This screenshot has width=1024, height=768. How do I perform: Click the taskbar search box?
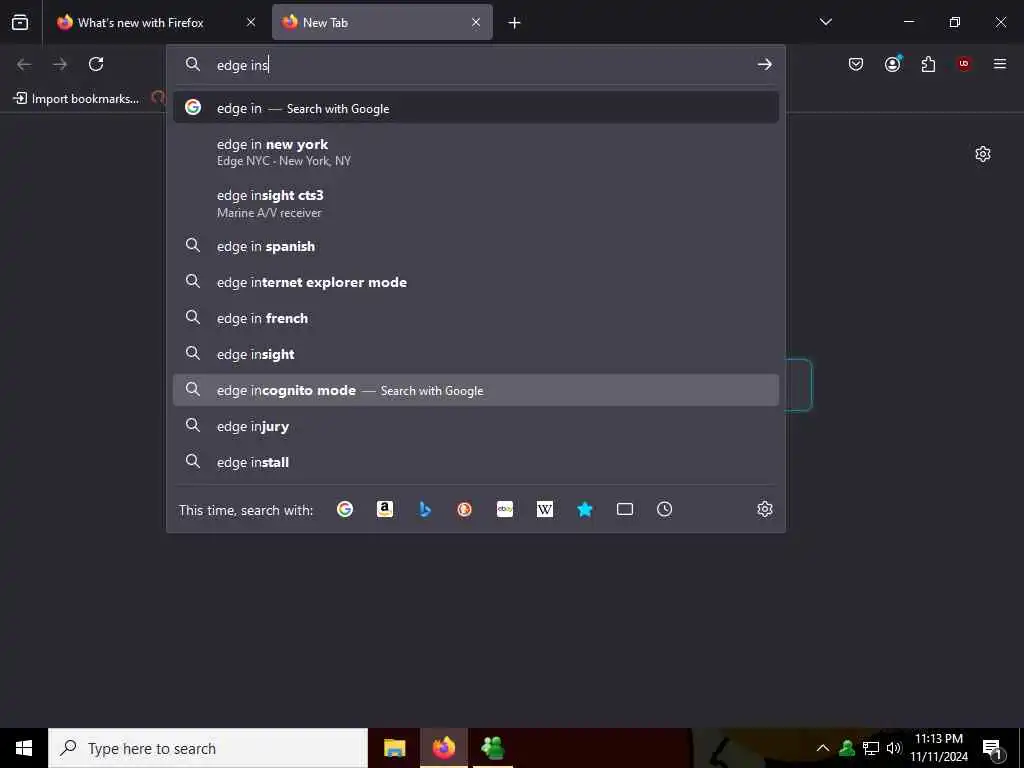(x=208, y=748)
